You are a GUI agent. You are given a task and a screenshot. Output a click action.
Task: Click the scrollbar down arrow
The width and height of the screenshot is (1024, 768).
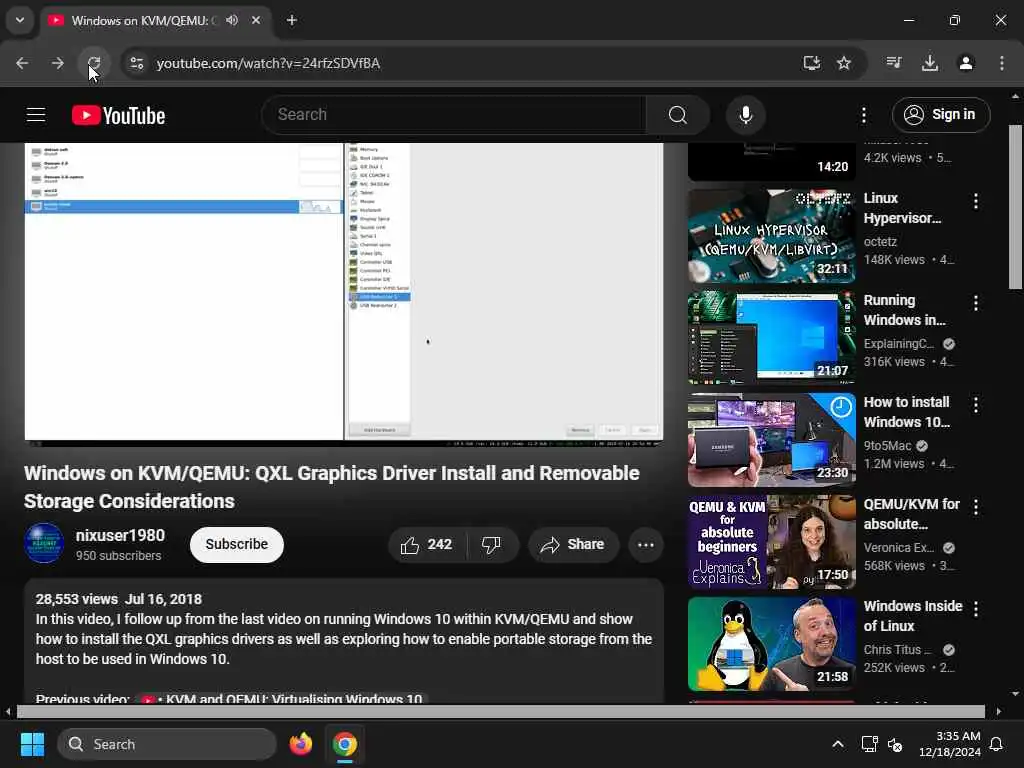point(1015,694)
